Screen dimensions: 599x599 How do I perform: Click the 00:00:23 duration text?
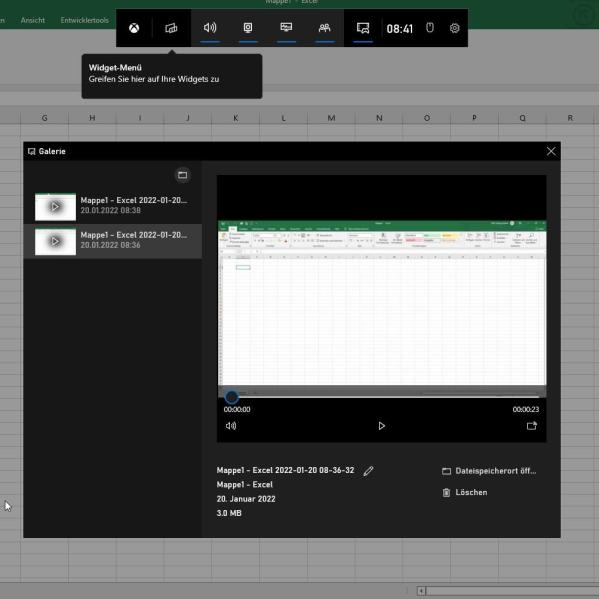526,410
